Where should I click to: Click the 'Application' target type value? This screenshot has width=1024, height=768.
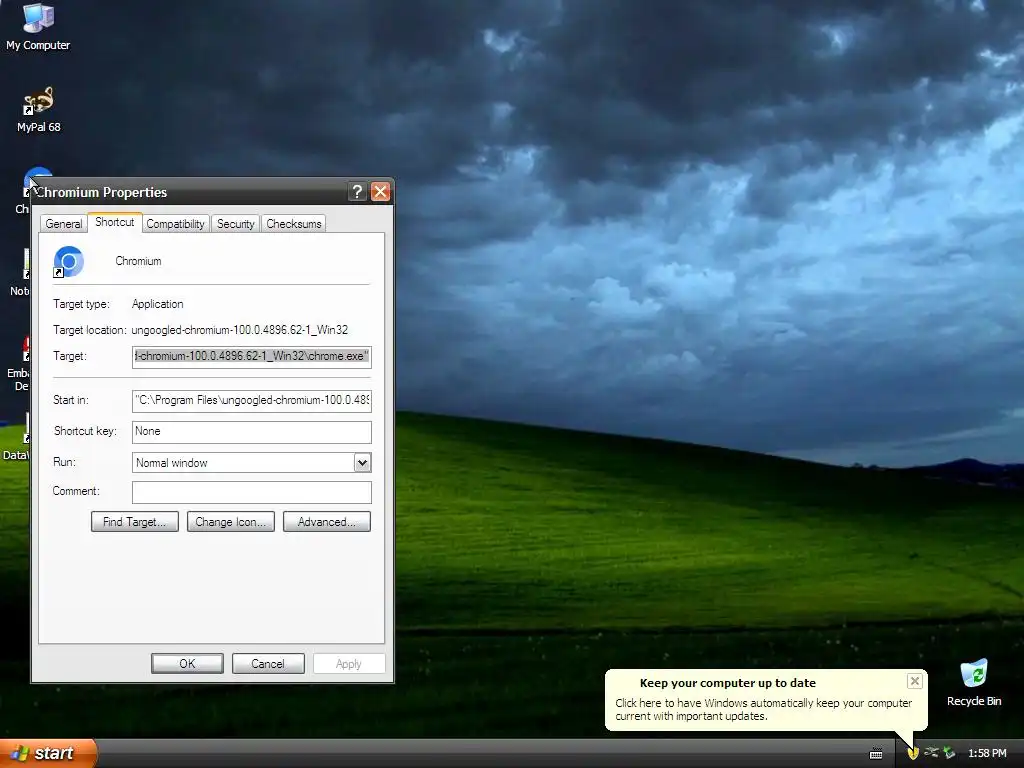click(157, 304)
